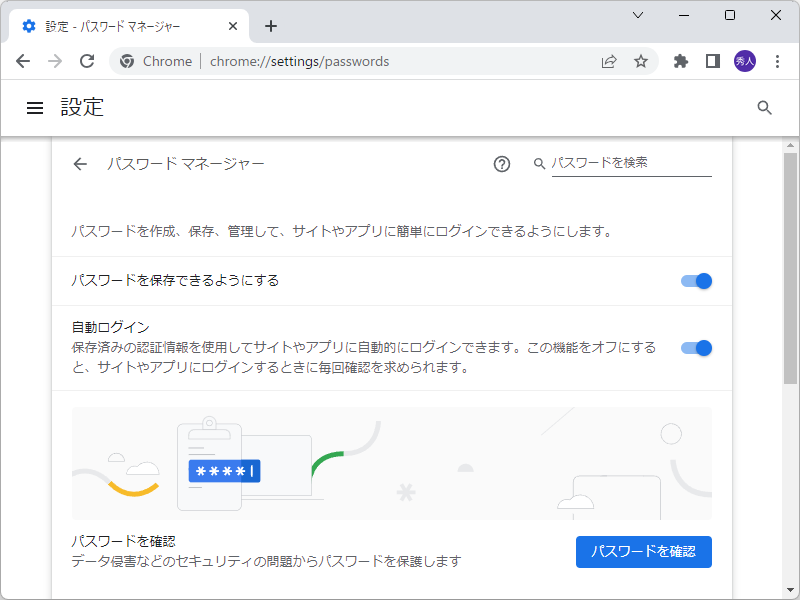Image resolution: width=800 pixels, height=600 pixels.
Task: Open the help icon next to パスワード マネージャー
Action: pyautogui.click(x=501, y=163)
